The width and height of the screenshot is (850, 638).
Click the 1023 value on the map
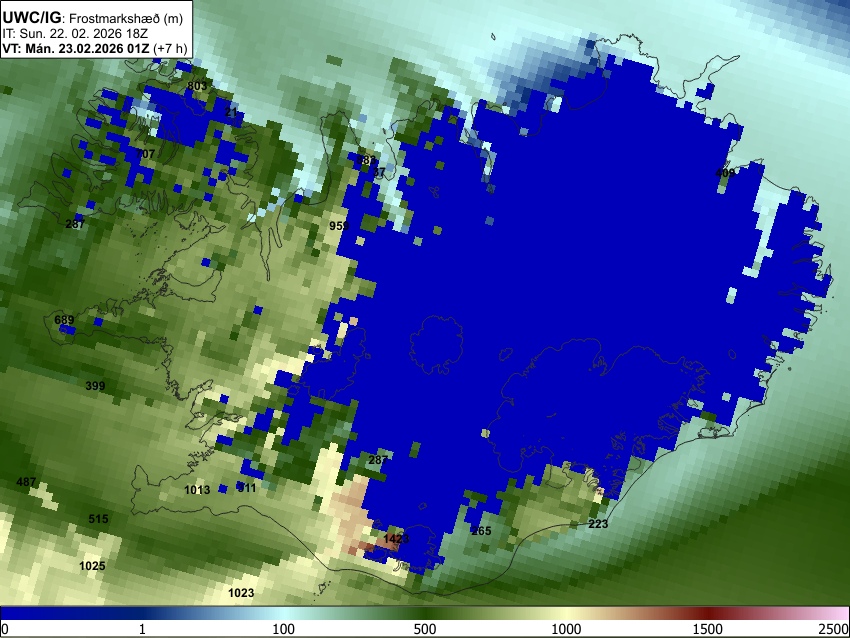241,592
